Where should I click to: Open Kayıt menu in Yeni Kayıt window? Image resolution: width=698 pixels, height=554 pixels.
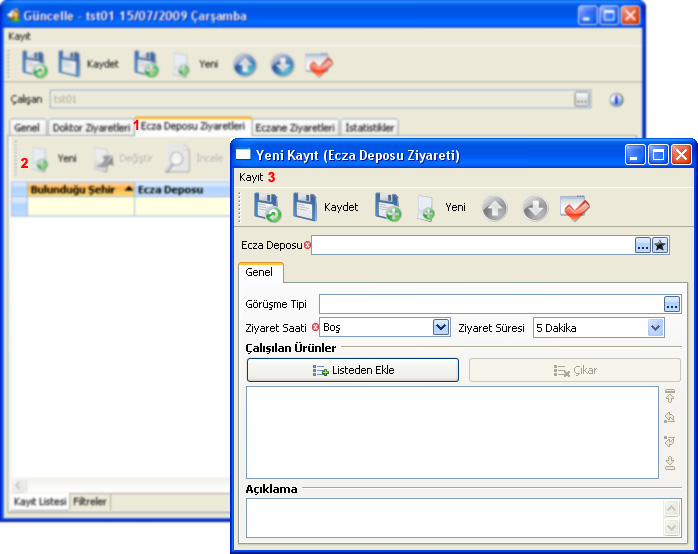pos(250,177)
